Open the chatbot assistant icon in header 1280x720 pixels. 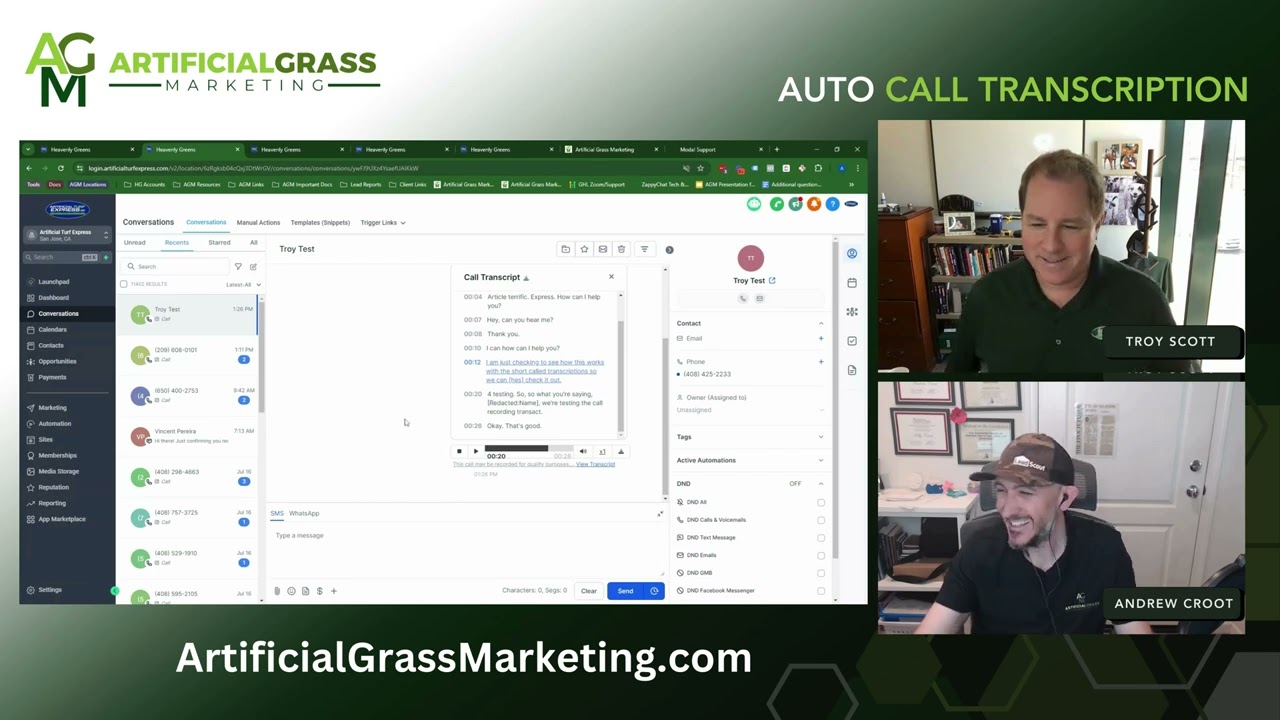coord(754,204)
